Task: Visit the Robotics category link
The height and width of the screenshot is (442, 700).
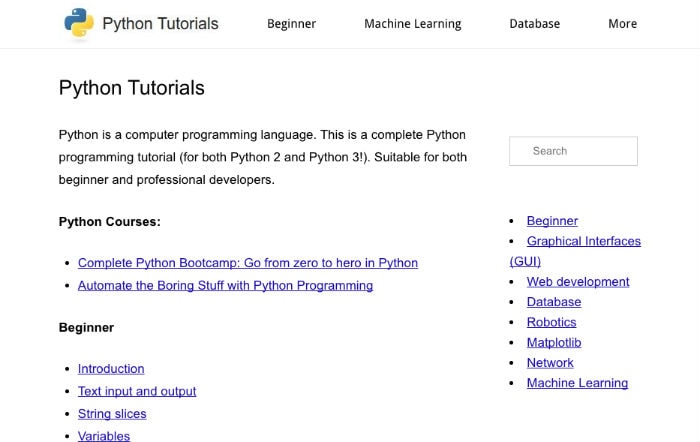Action: click(x=551, y=322)
